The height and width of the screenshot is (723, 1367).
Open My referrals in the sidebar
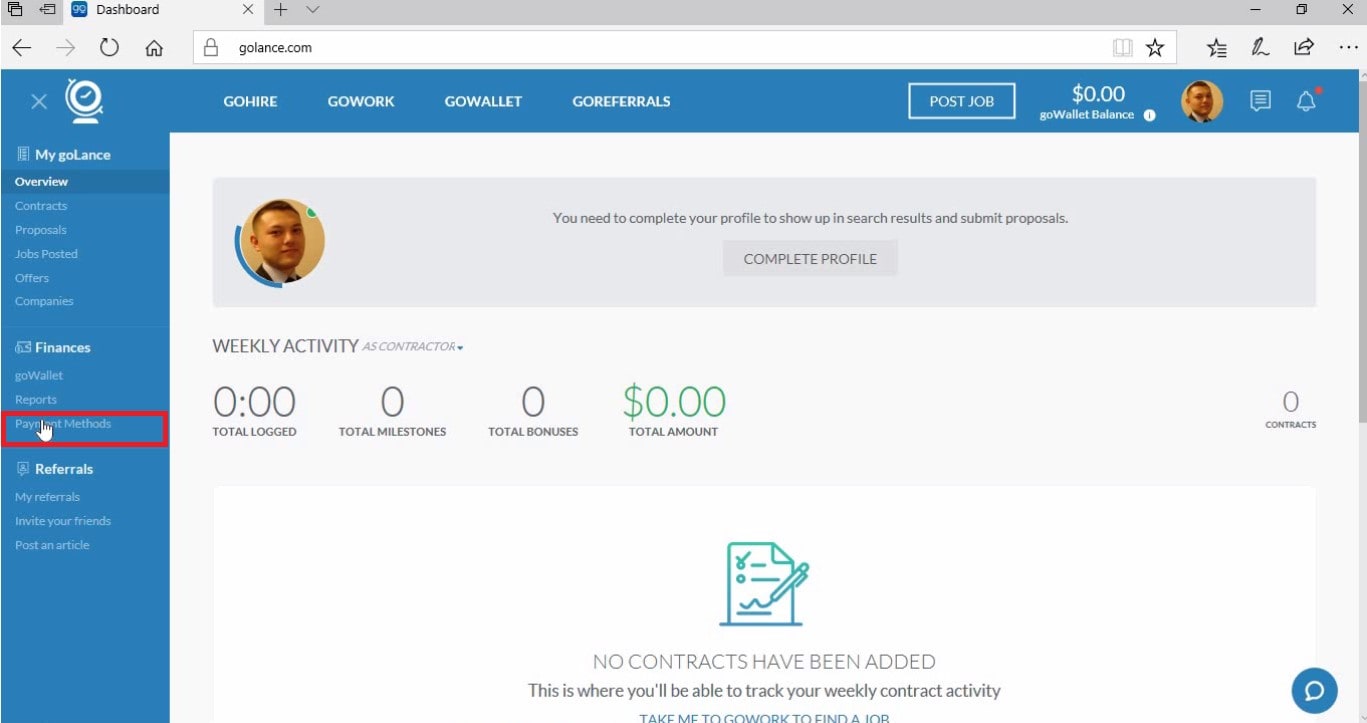point(47,497)
